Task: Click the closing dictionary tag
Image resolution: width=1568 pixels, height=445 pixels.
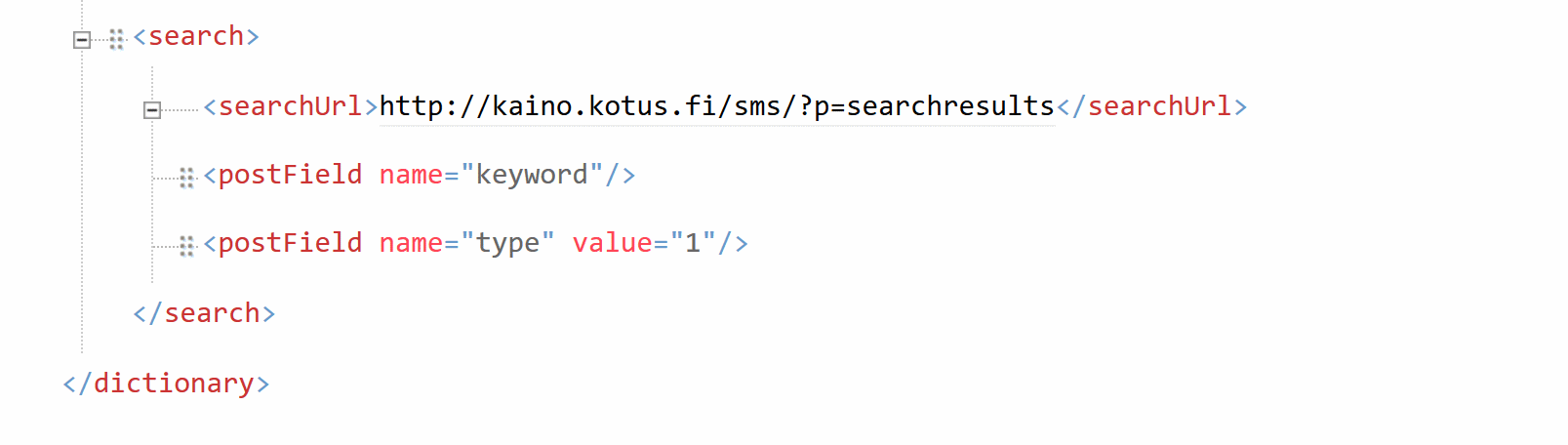Action: tap(166, 384)
